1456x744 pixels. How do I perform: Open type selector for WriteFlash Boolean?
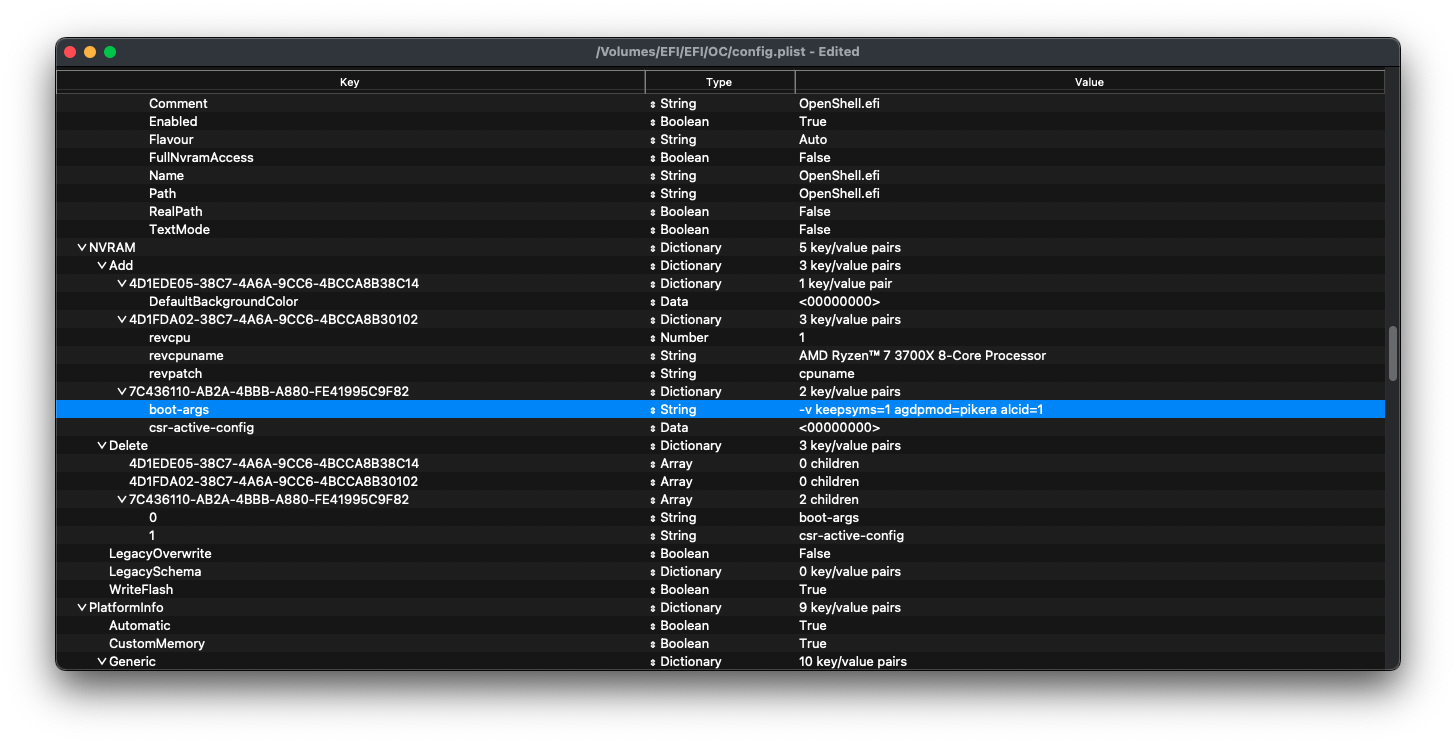tap(653, 590)
